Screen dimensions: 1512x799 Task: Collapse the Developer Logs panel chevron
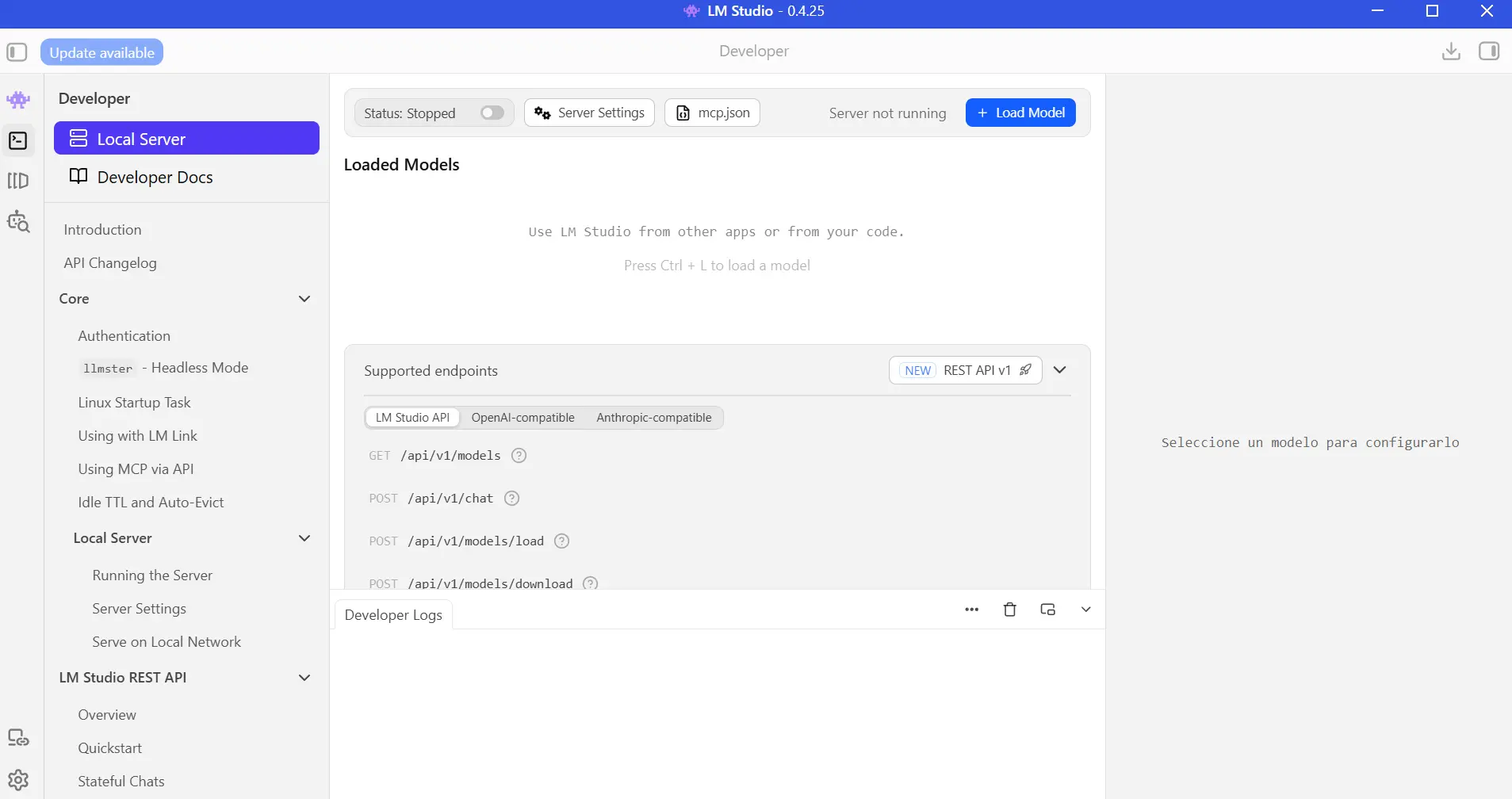click(x=1086, y=610)
